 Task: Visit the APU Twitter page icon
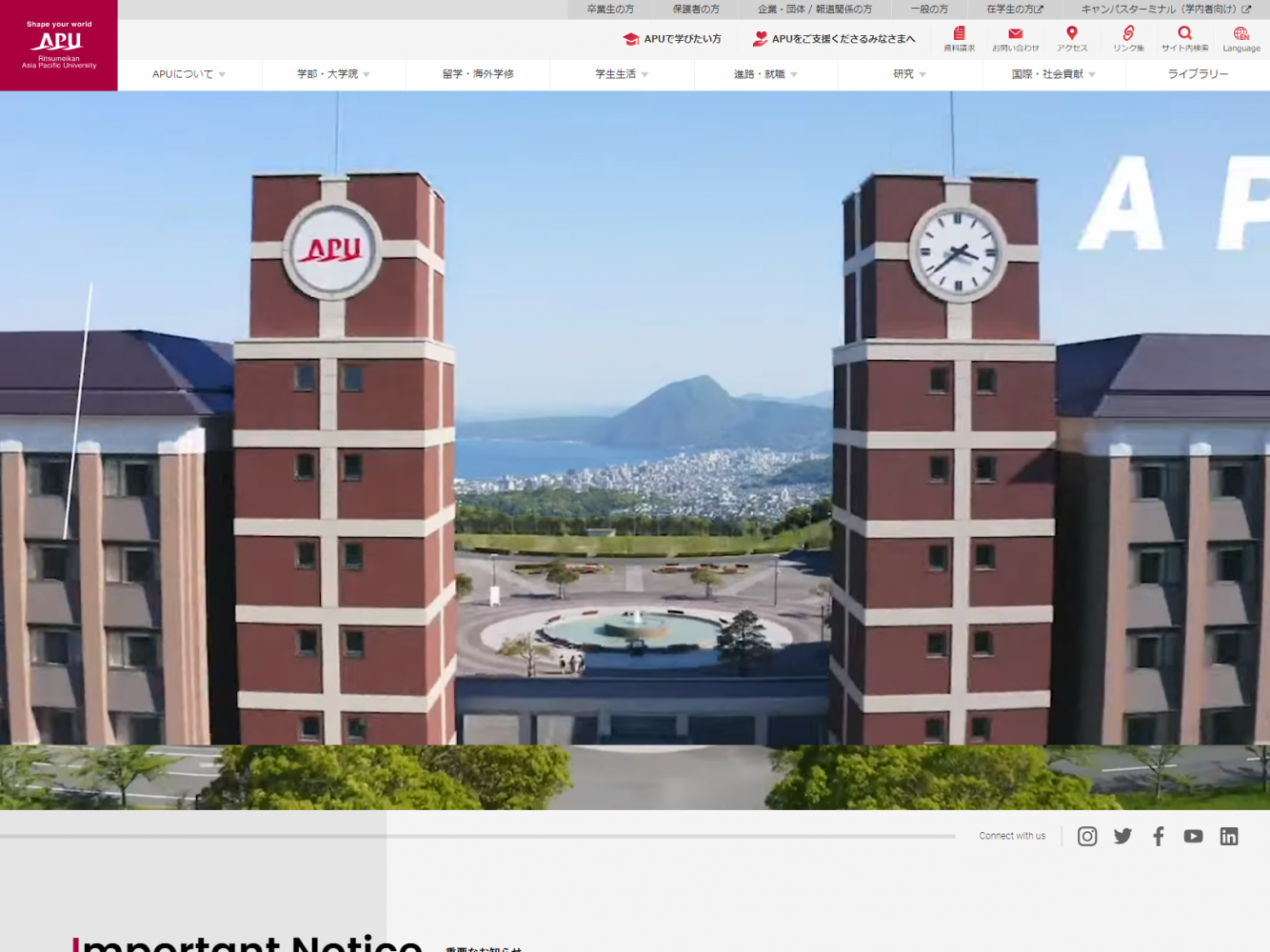(x=1122, y=836)
